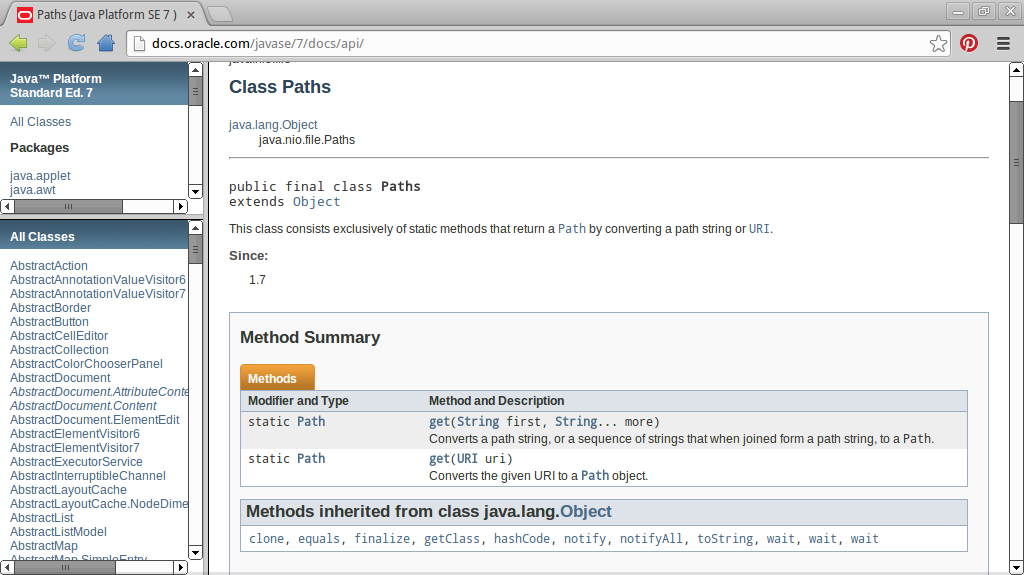The image size is (1024, 575).
Task: Click Path return type in first method row
Action: [311, 421]
